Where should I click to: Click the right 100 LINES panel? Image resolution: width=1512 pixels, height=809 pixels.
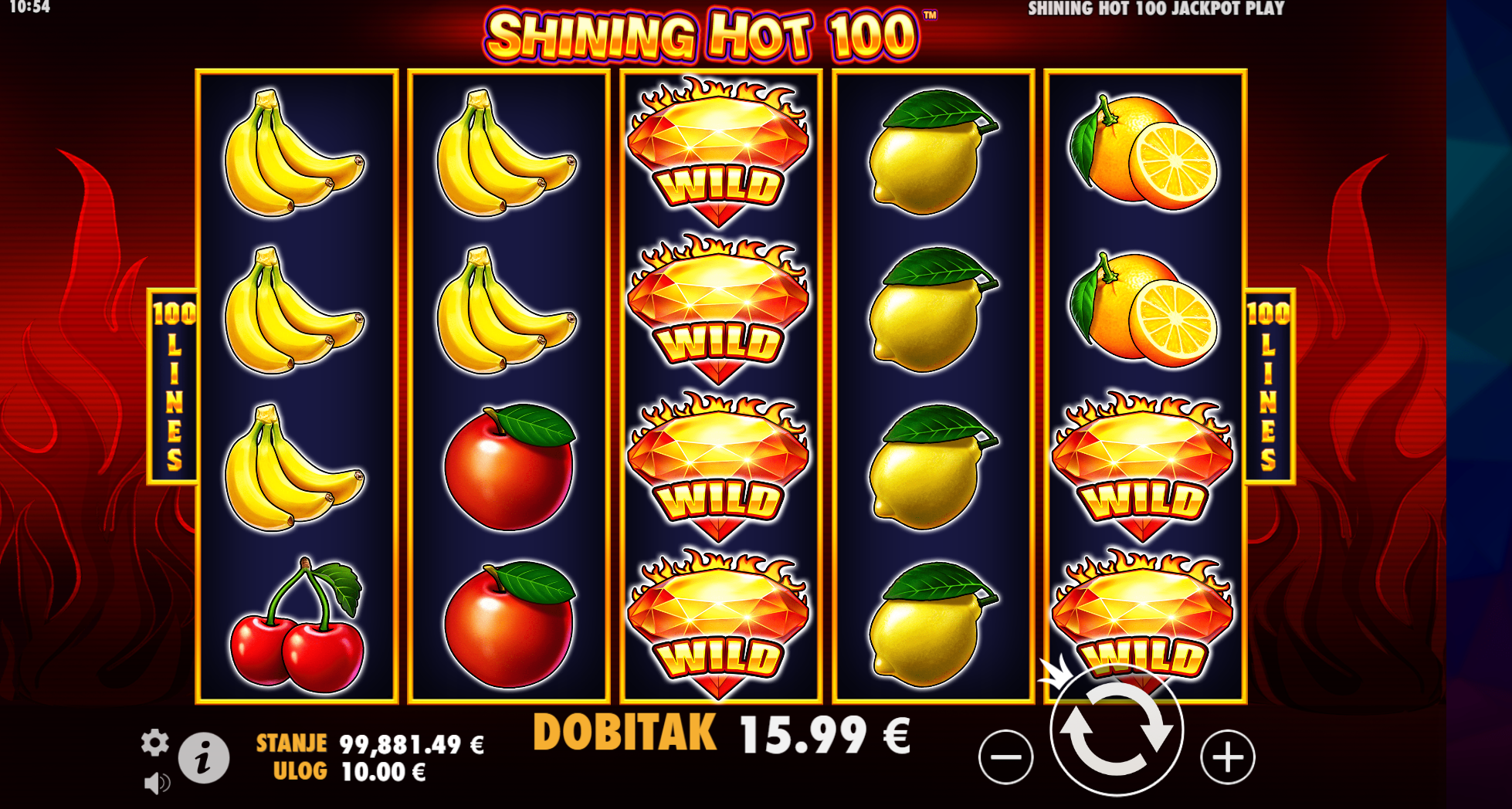(1269, 386)
